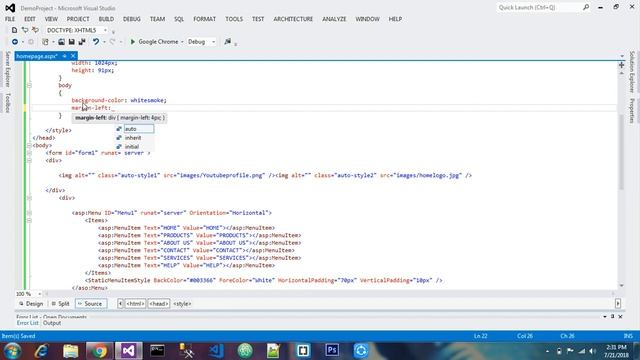Close the homepage.aspx tab
The height and width of the screenshot is (360, 640).
[x=73, y=56]
